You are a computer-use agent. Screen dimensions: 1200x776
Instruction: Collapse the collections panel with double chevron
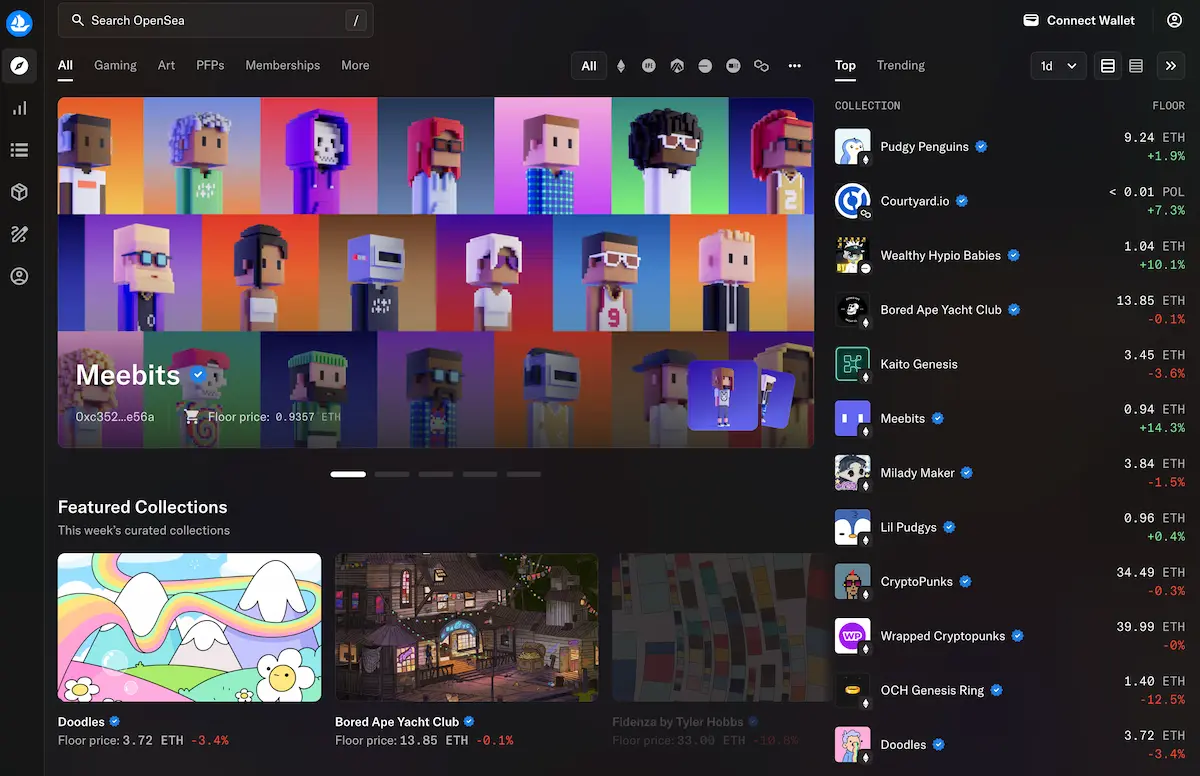[1171, 66]
